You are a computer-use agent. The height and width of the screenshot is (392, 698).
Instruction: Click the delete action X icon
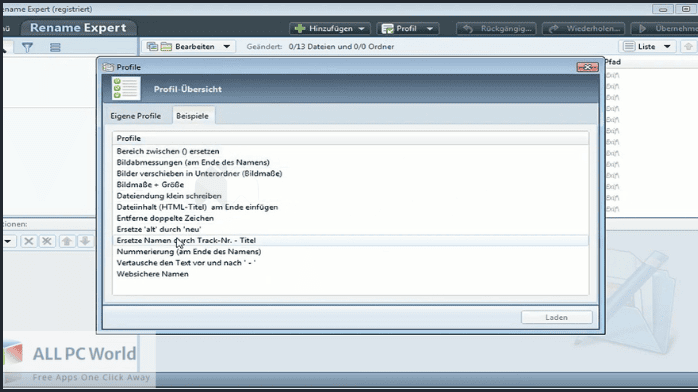coord(28,241)
